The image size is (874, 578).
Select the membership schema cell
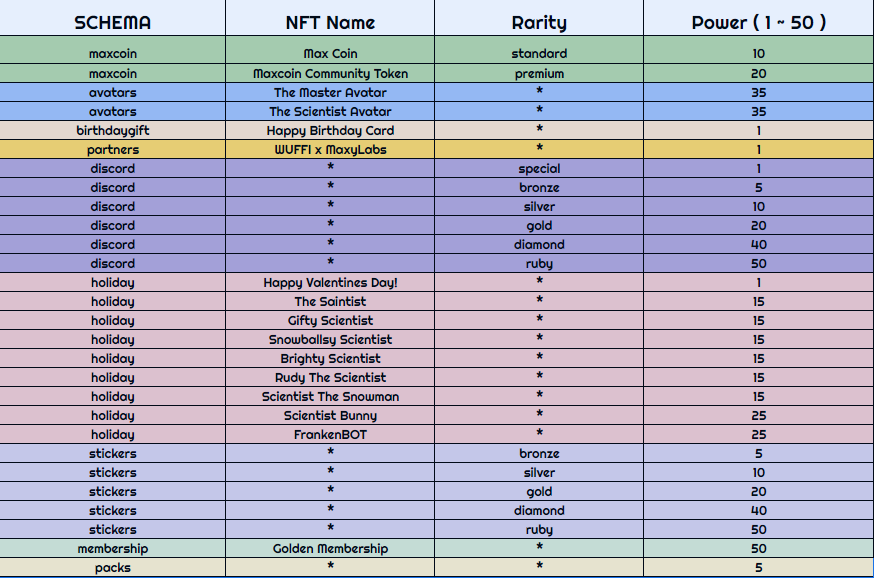[x=112, y=548]
